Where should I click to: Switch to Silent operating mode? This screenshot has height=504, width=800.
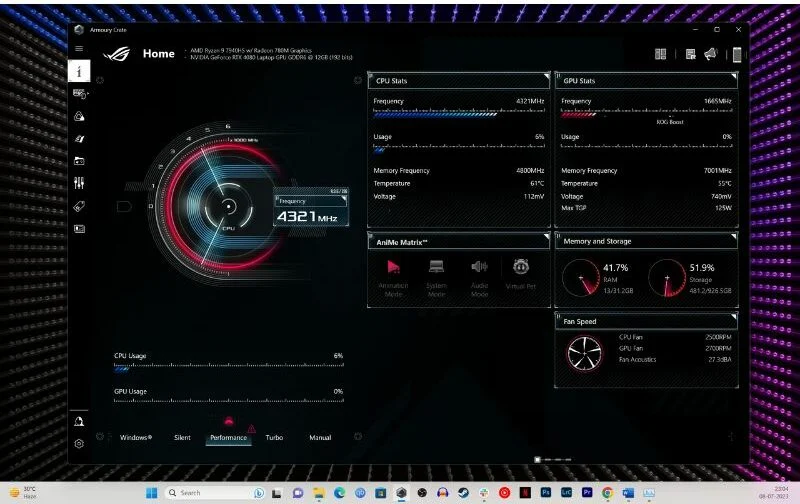182,437
